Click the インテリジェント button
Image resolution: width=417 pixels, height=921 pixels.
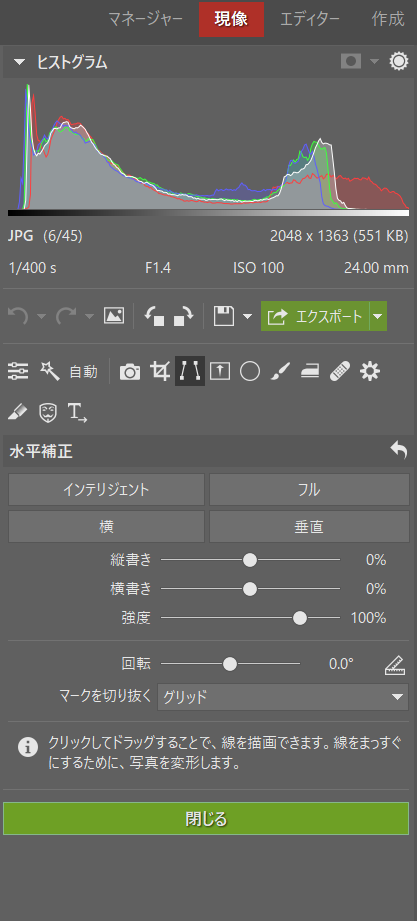coord(106,490)
